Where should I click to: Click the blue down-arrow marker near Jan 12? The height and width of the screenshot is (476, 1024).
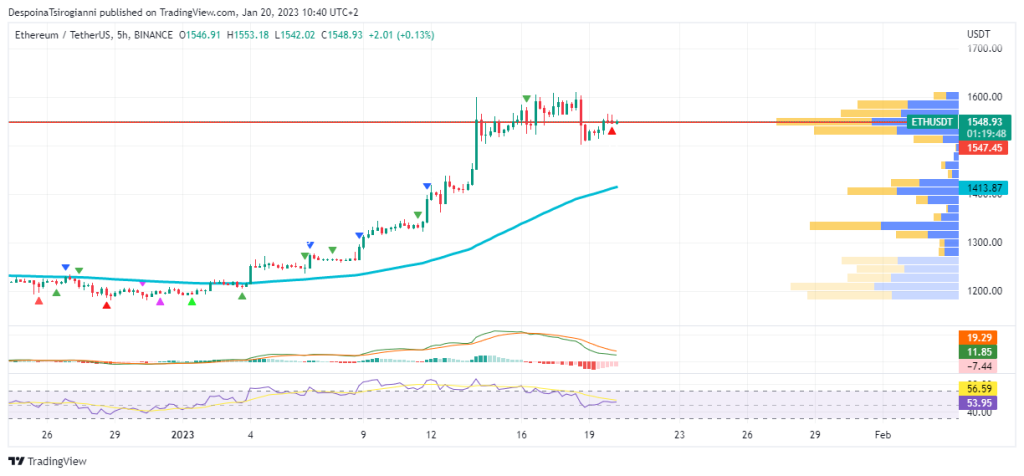pyautogui.click(x=427, y=186)
